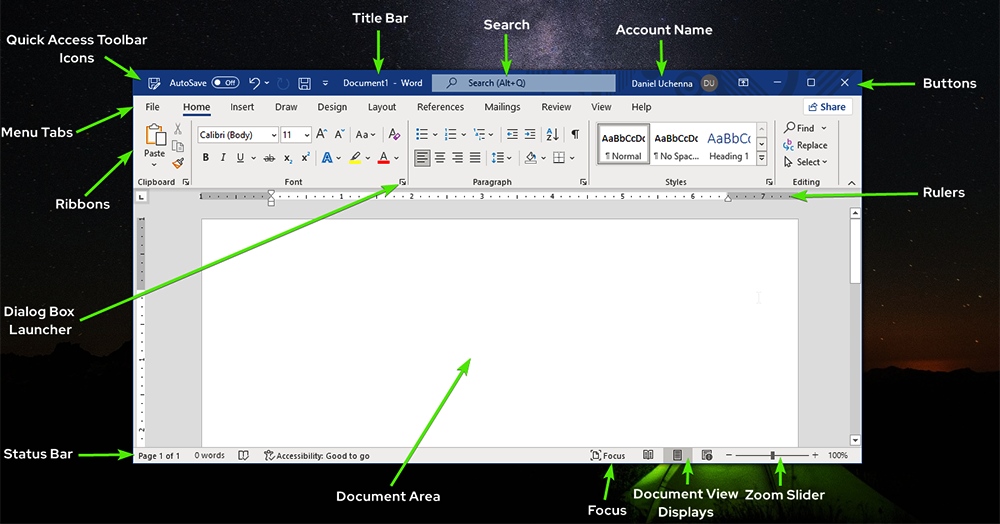The height and width of the screenshot is (524, 1000).
Task: Expand the bullets list dropdown arrow
Action: pyautogui.click(x=435, y=135)
